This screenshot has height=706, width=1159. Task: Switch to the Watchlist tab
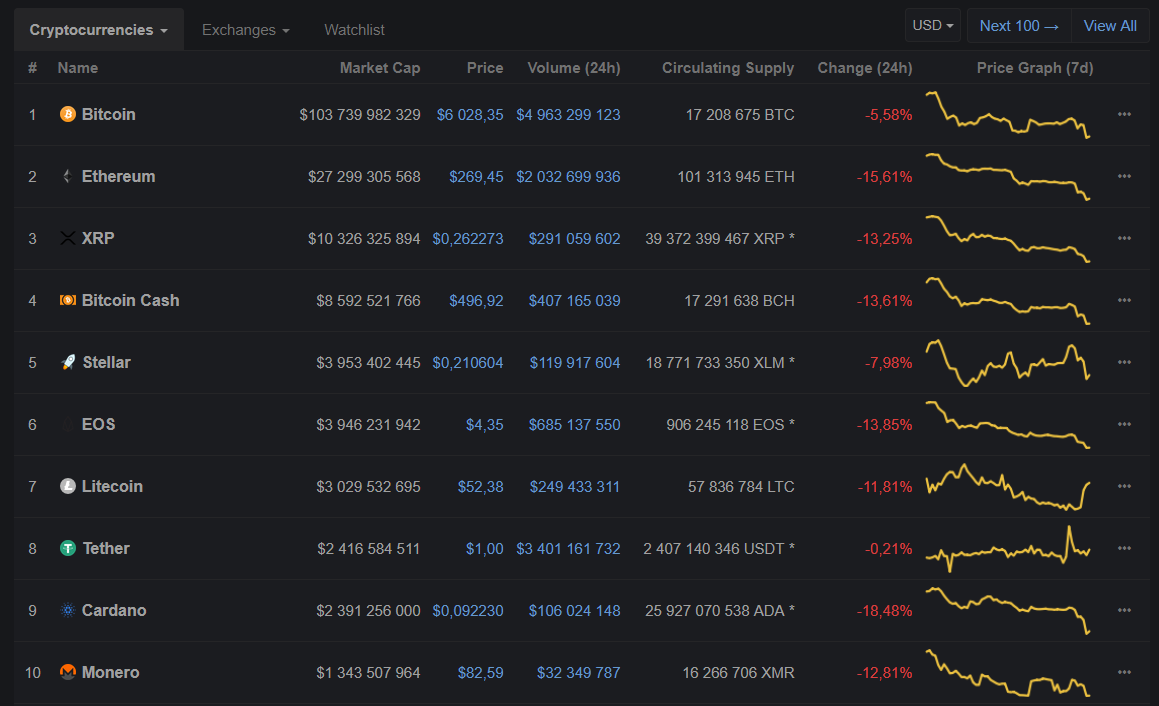[x=354, y=30]
